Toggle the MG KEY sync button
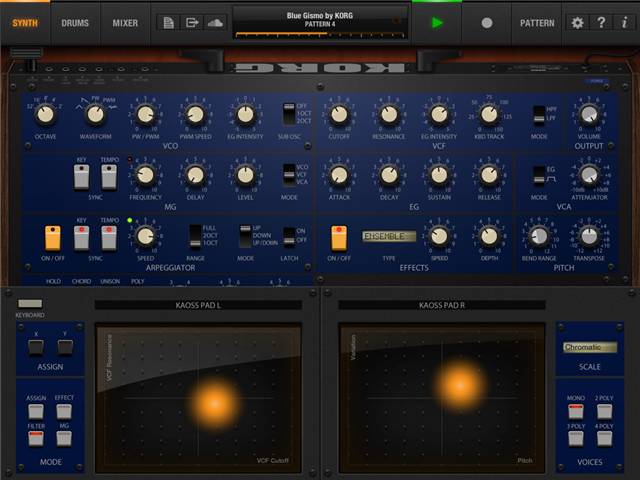Screen dimensions: 640x480 (x=81, y=177)
